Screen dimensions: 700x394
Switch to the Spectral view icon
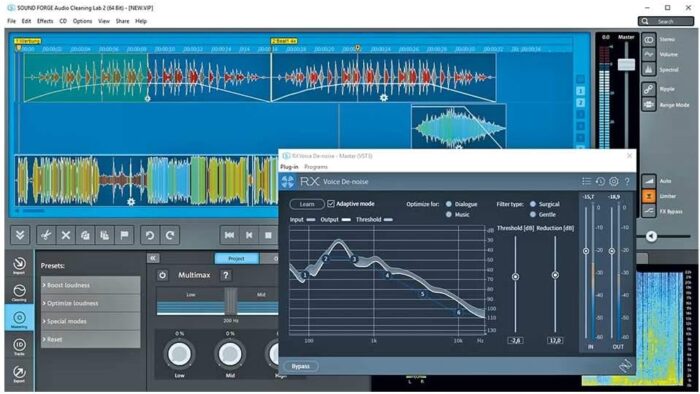pos(649,69)
